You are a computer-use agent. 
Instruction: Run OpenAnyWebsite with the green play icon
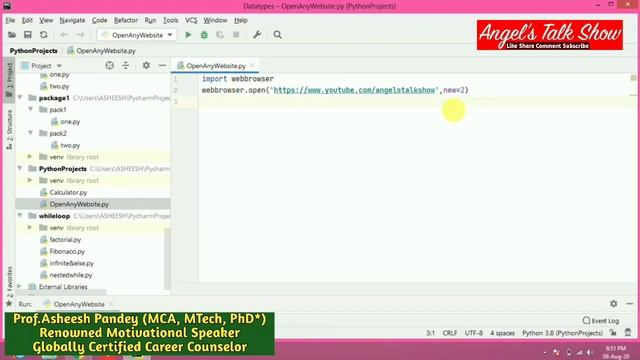[x=188, y=35]
